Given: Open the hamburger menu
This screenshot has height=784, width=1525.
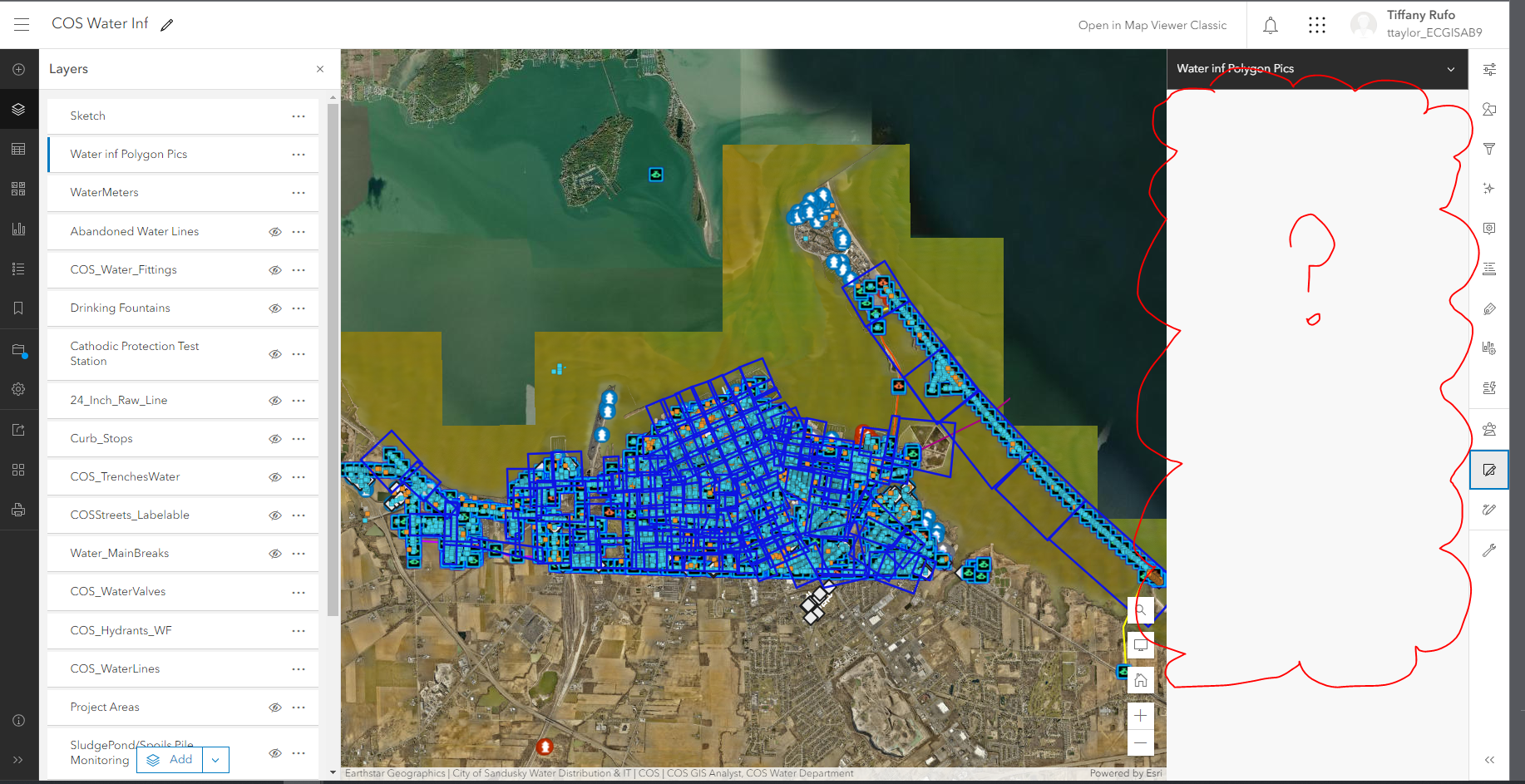Looking at the screenshot, I should click(21, 24).
